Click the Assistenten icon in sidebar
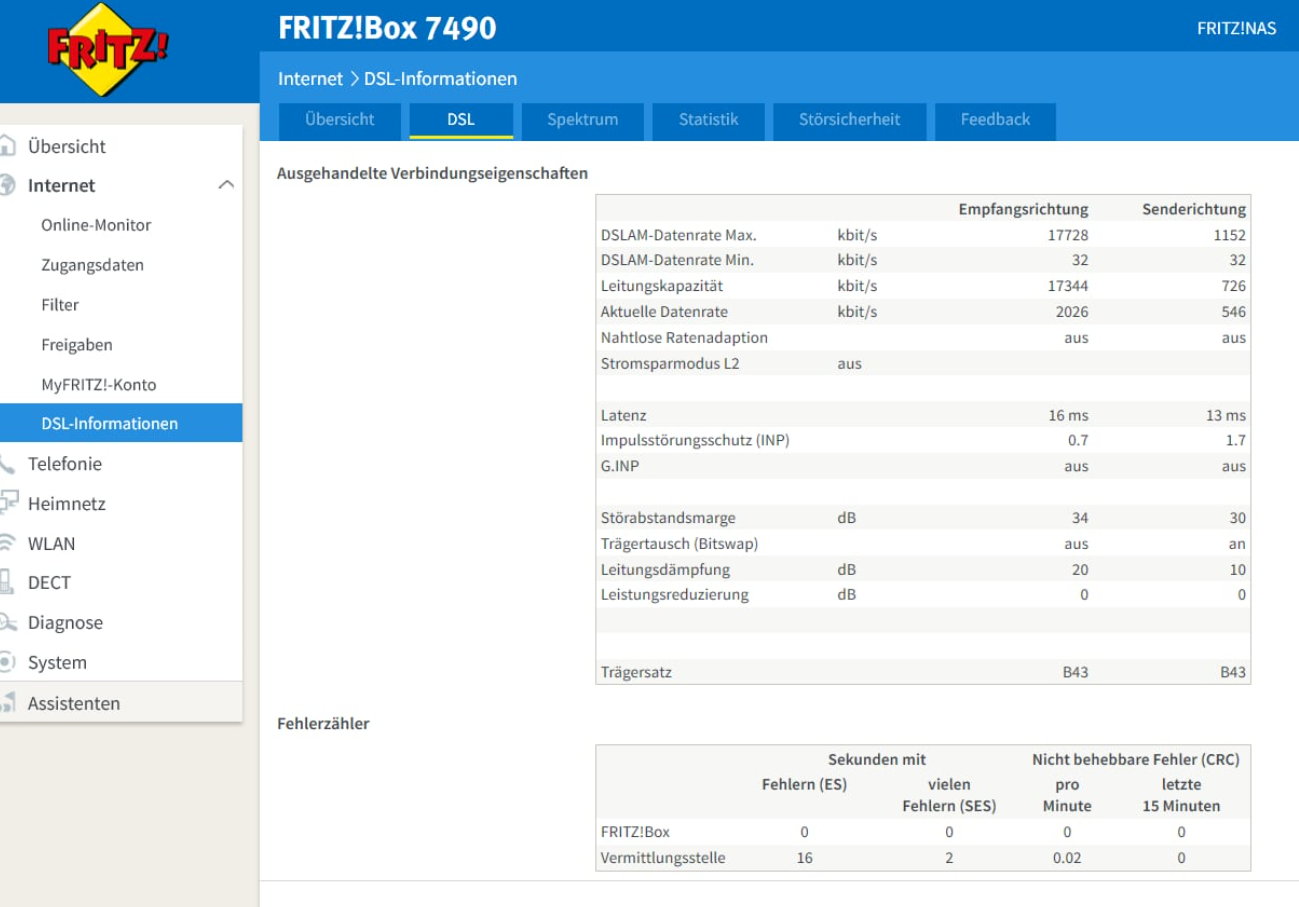Screen dimensions: 1299x907 pos(8,703)
